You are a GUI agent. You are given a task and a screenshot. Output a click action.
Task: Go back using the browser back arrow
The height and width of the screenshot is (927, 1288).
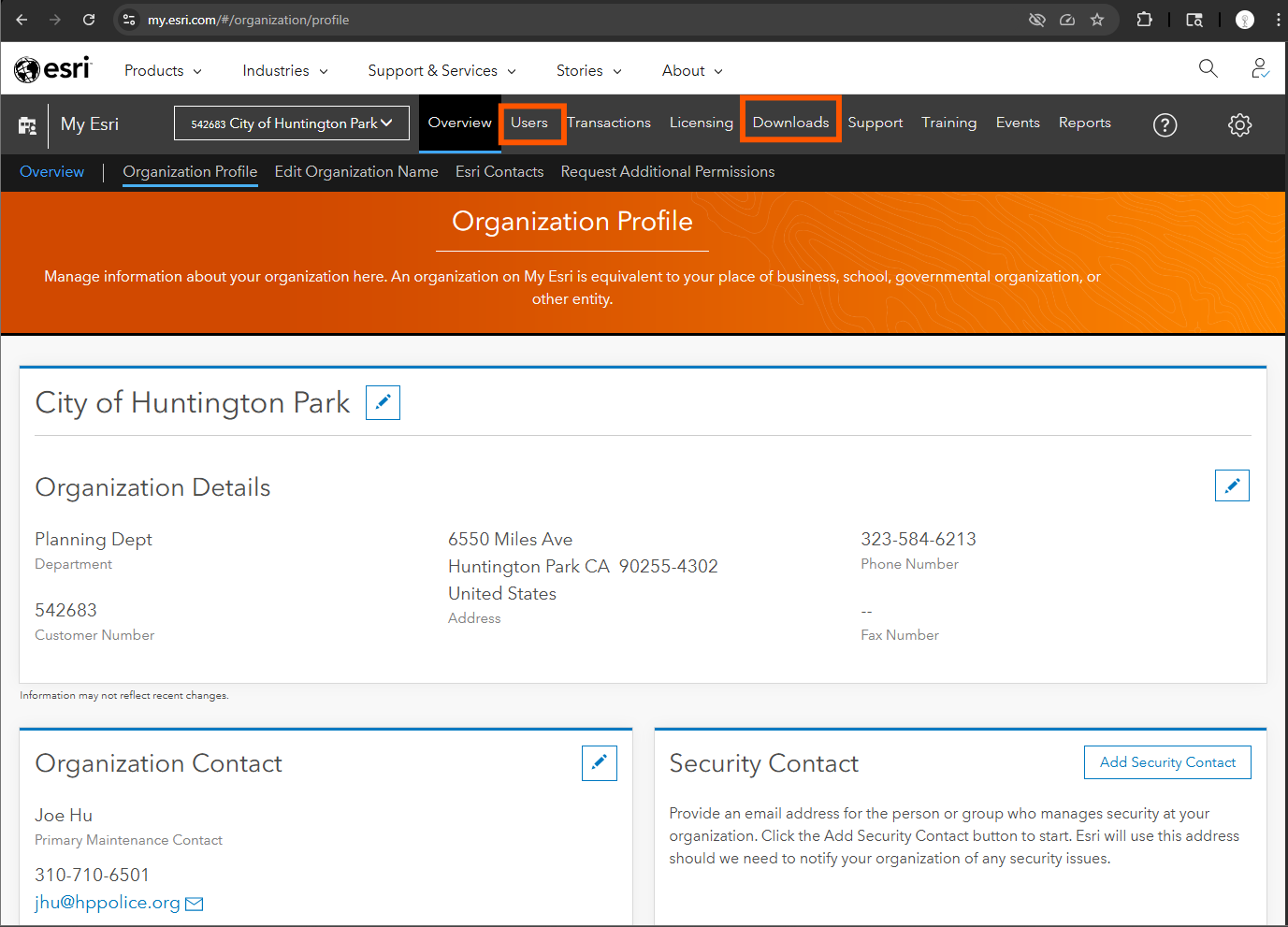coord(22,20)
